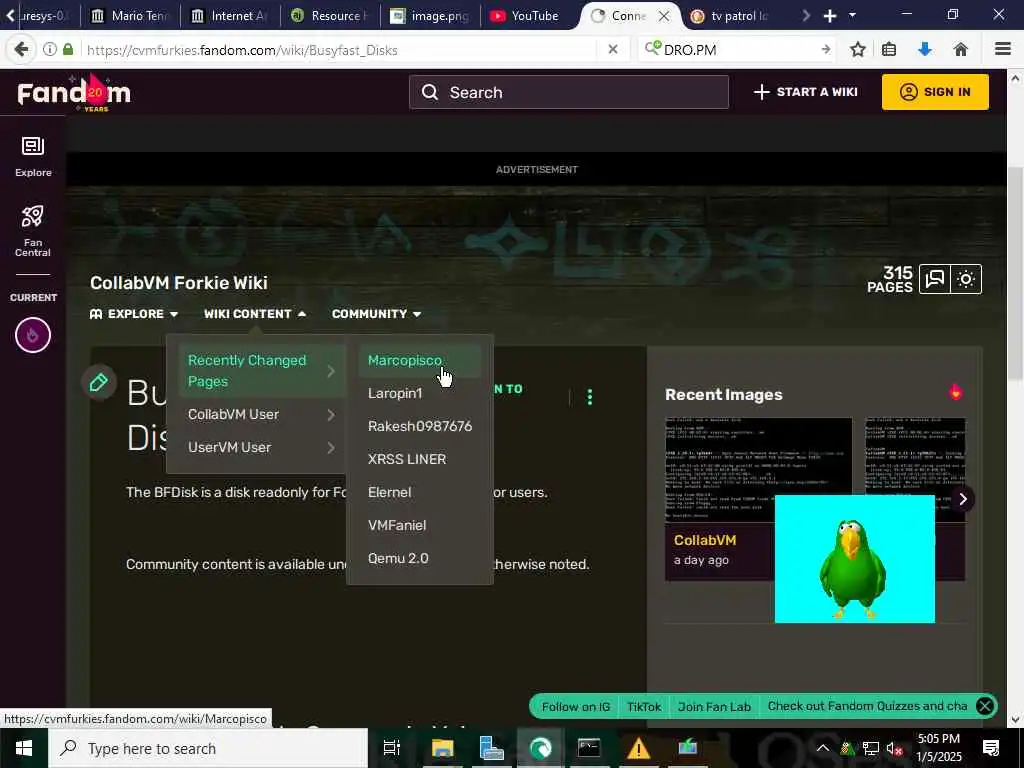Click the Fandom logo
Viewport: 1024px width, 768px height.
tap(74, 93)
